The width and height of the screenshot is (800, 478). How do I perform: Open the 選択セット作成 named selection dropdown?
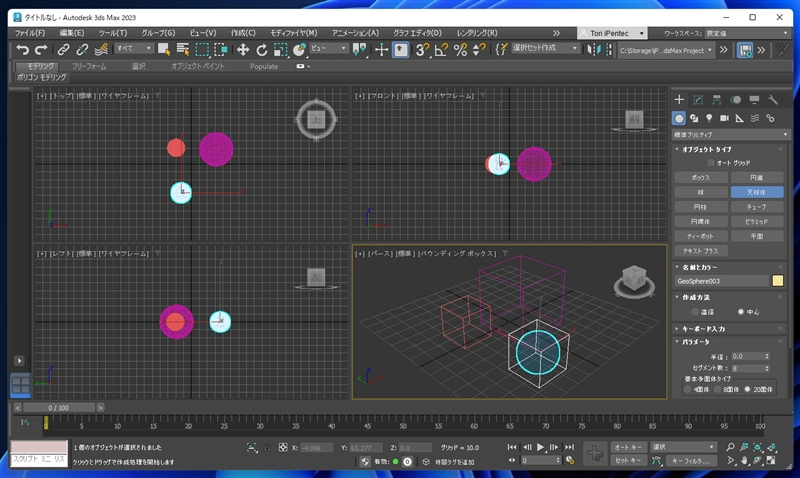click(x=545, y=48)
